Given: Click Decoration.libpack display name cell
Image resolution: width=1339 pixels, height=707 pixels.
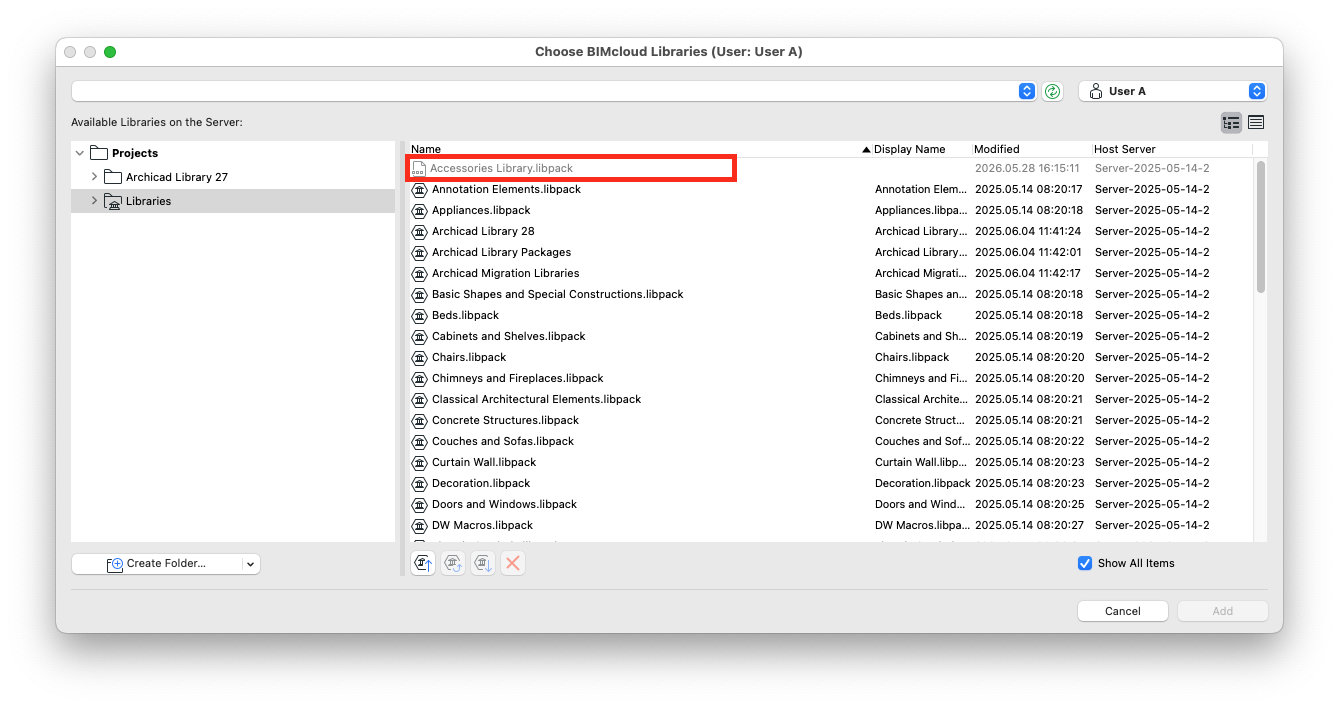Looking at the screenshot, I should tap(922, 484).
